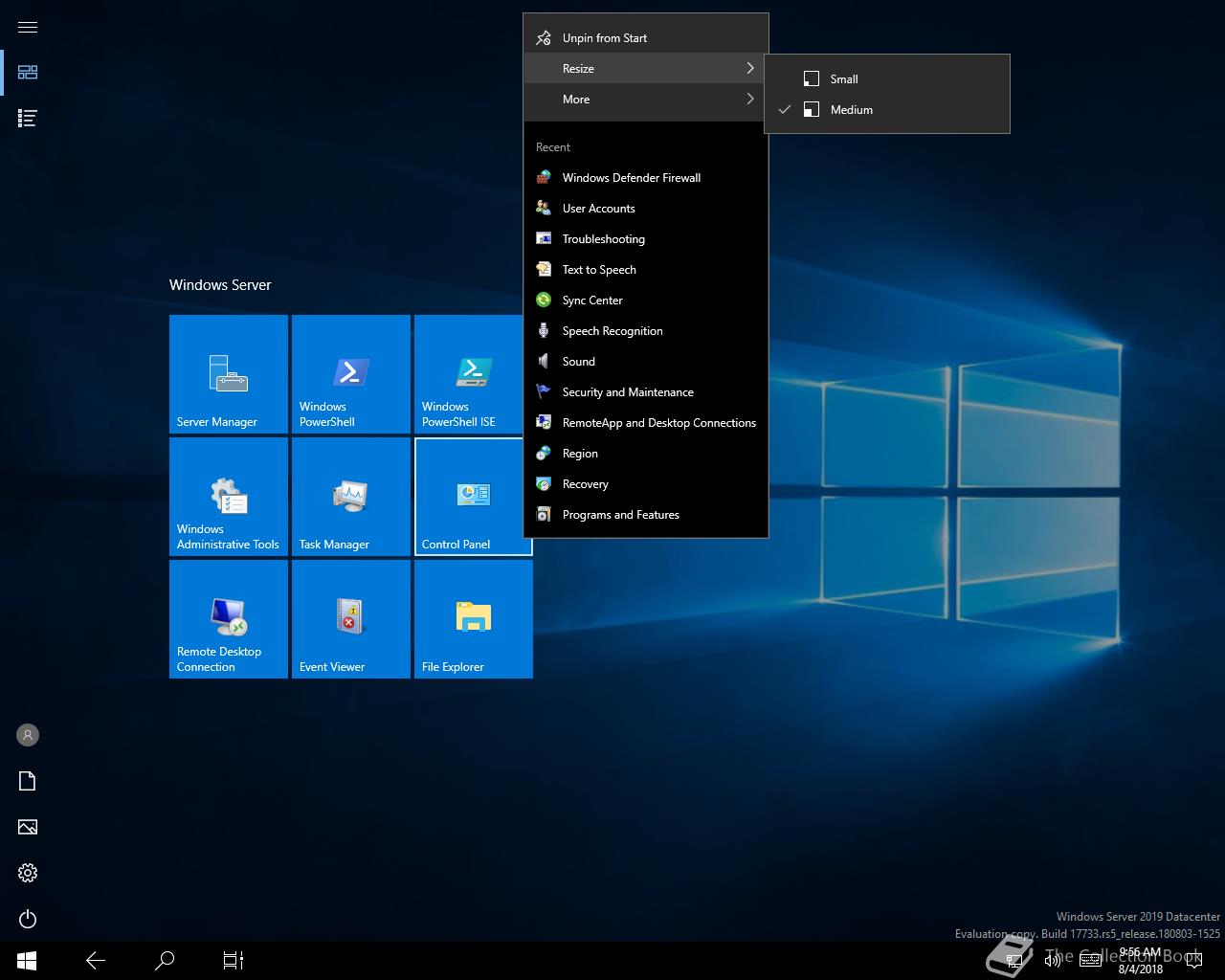This screenshot has height=980, width=1225.
Task: Launch Event Viewer tile
Action: (351, 619)
